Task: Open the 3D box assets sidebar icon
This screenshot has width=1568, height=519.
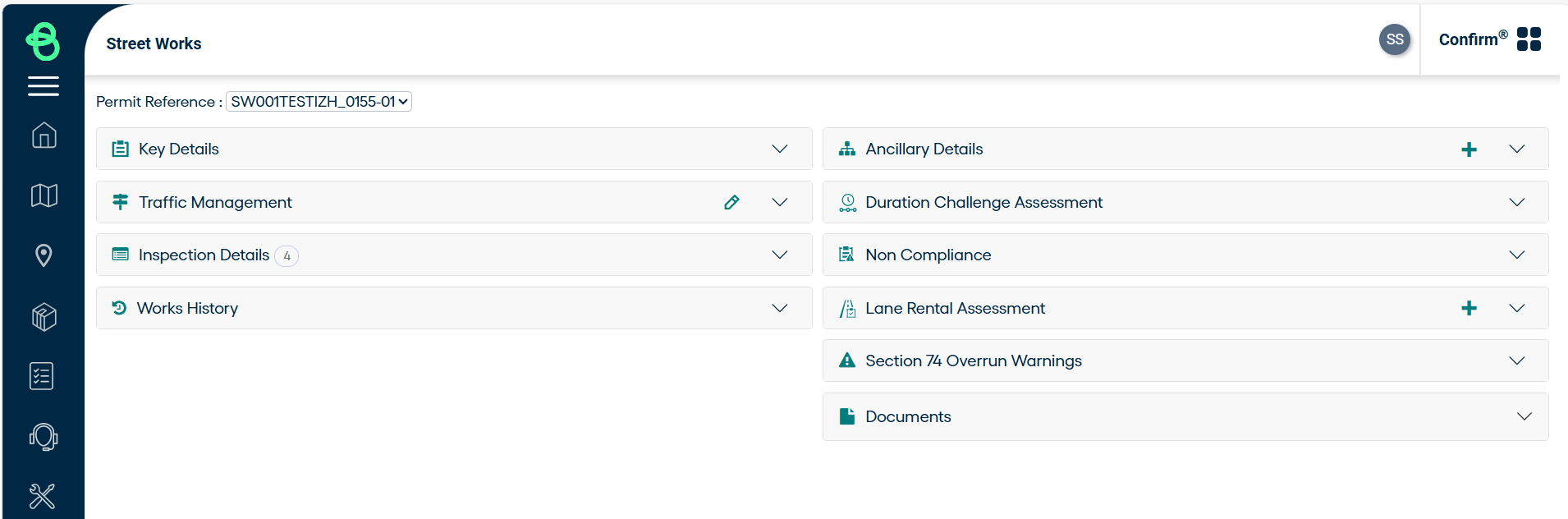Action: tap(44, 316)
